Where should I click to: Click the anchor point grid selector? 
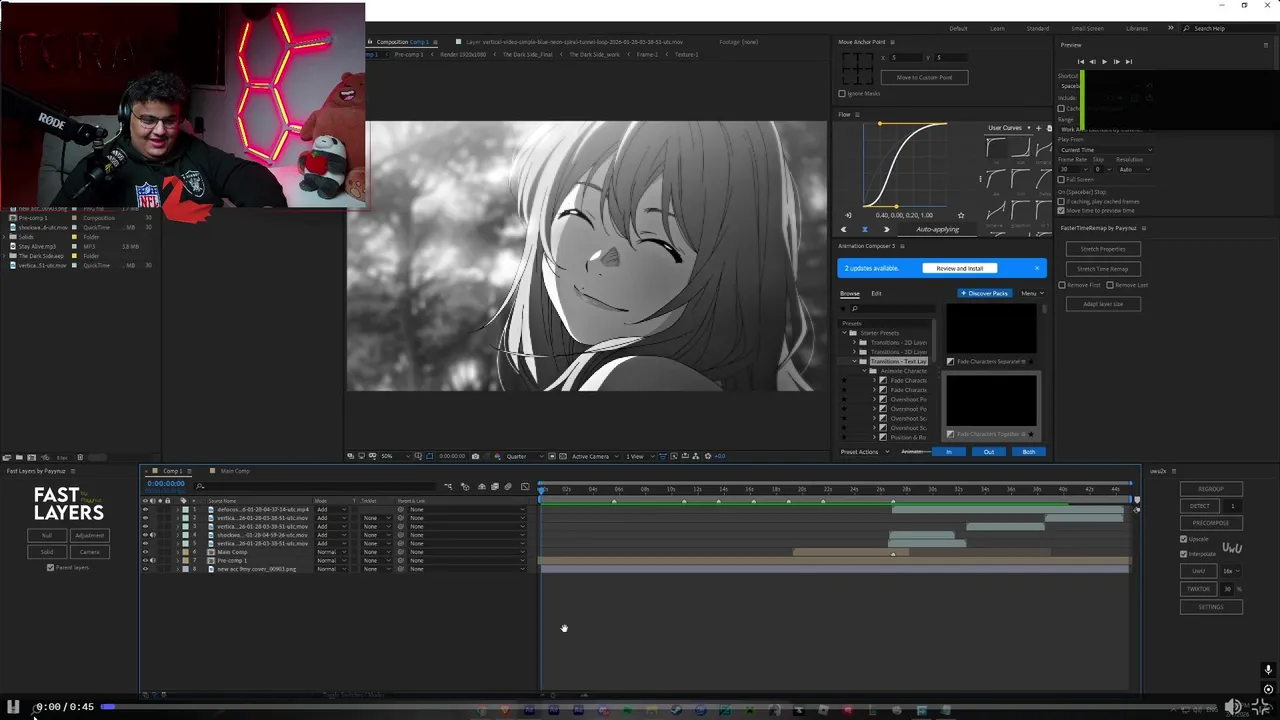point(857,68)
